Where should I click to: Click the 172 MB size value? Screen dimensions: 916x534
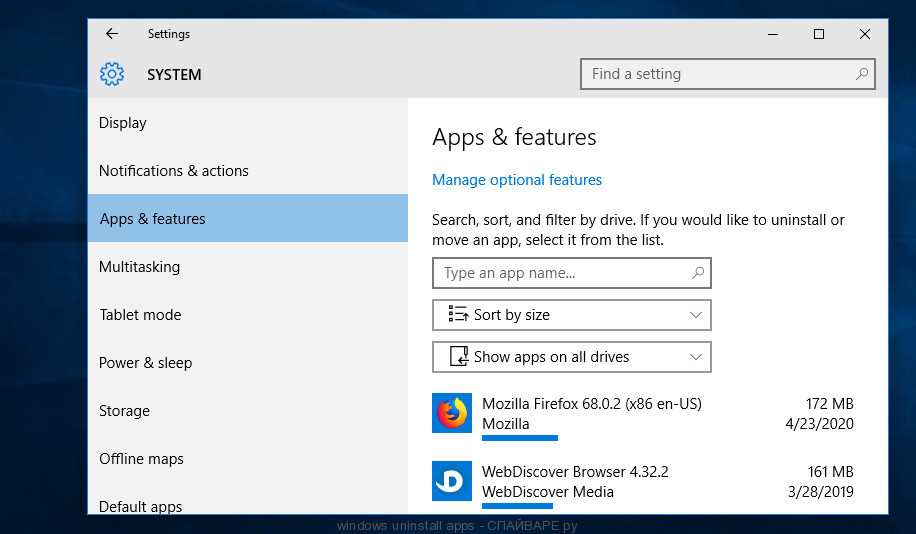tap(830, 404)
